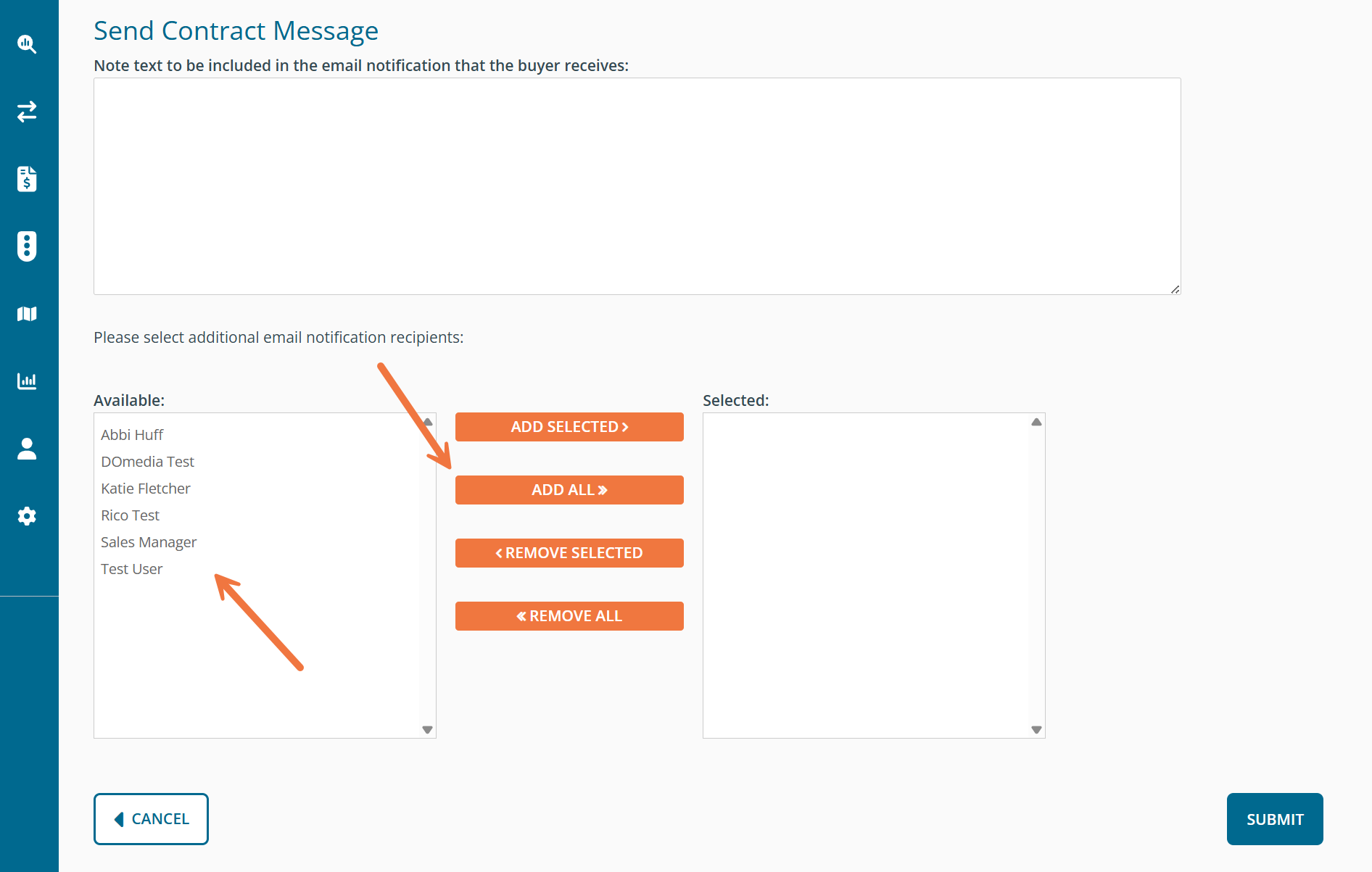Viewport: 1372px width, 872px height.
Task: Click the Add All button
Action: 569,490
